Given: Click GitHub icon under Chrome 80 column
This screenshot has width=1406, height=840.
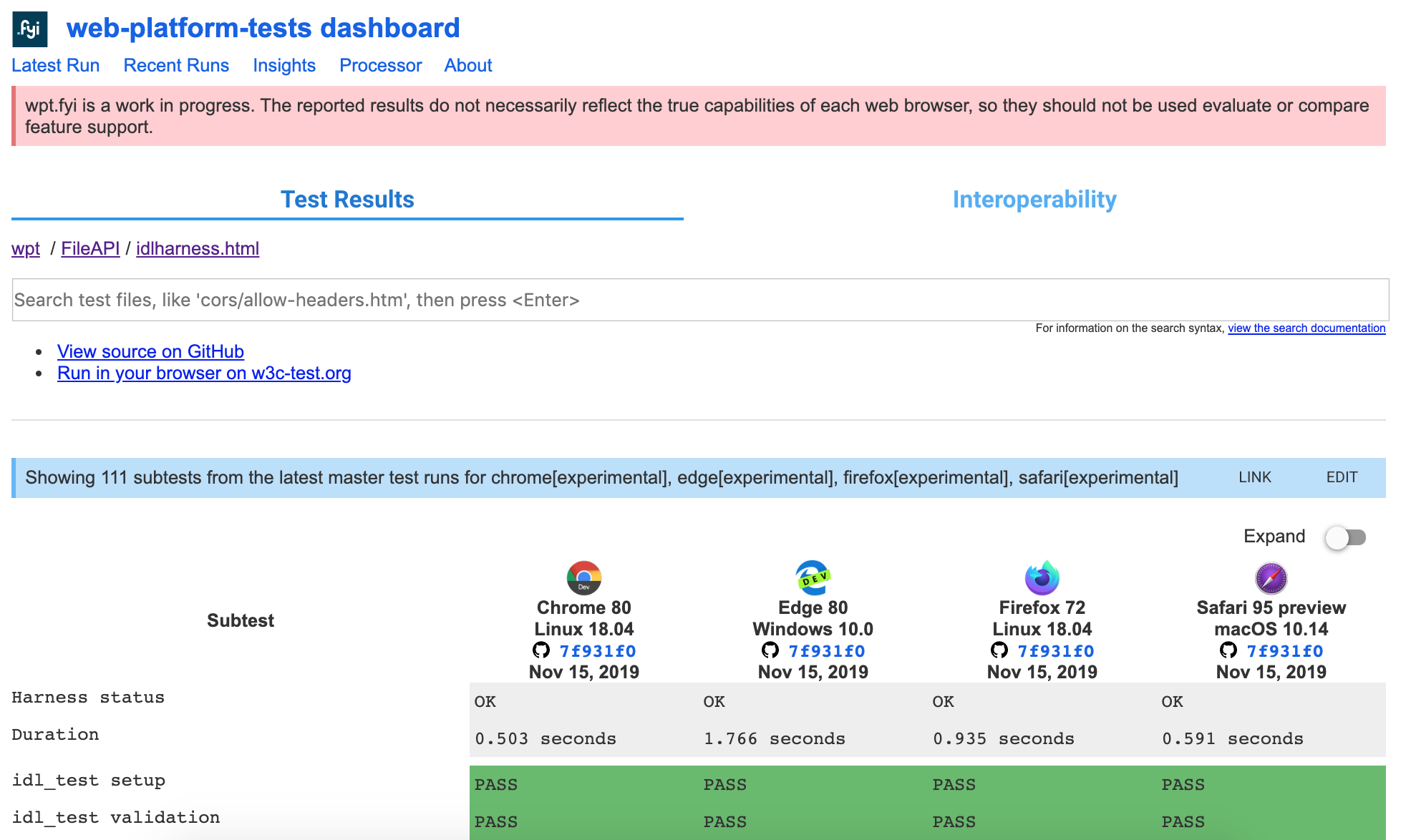Looking at the screenshot, I should click(x=541, y=650).
